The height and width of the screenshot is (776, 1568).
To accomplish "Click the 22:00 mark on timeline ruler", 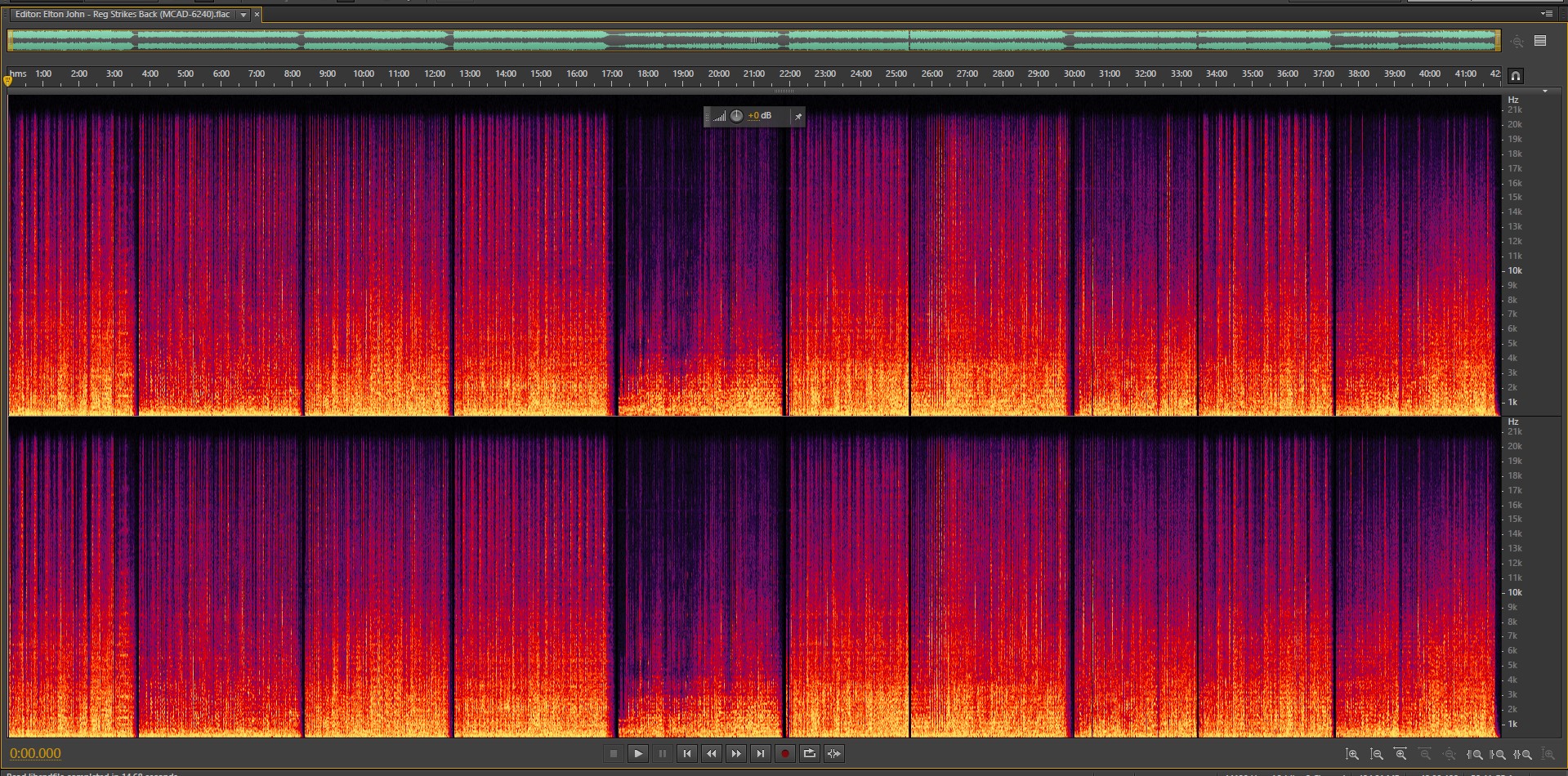I will tap(789, 74).
